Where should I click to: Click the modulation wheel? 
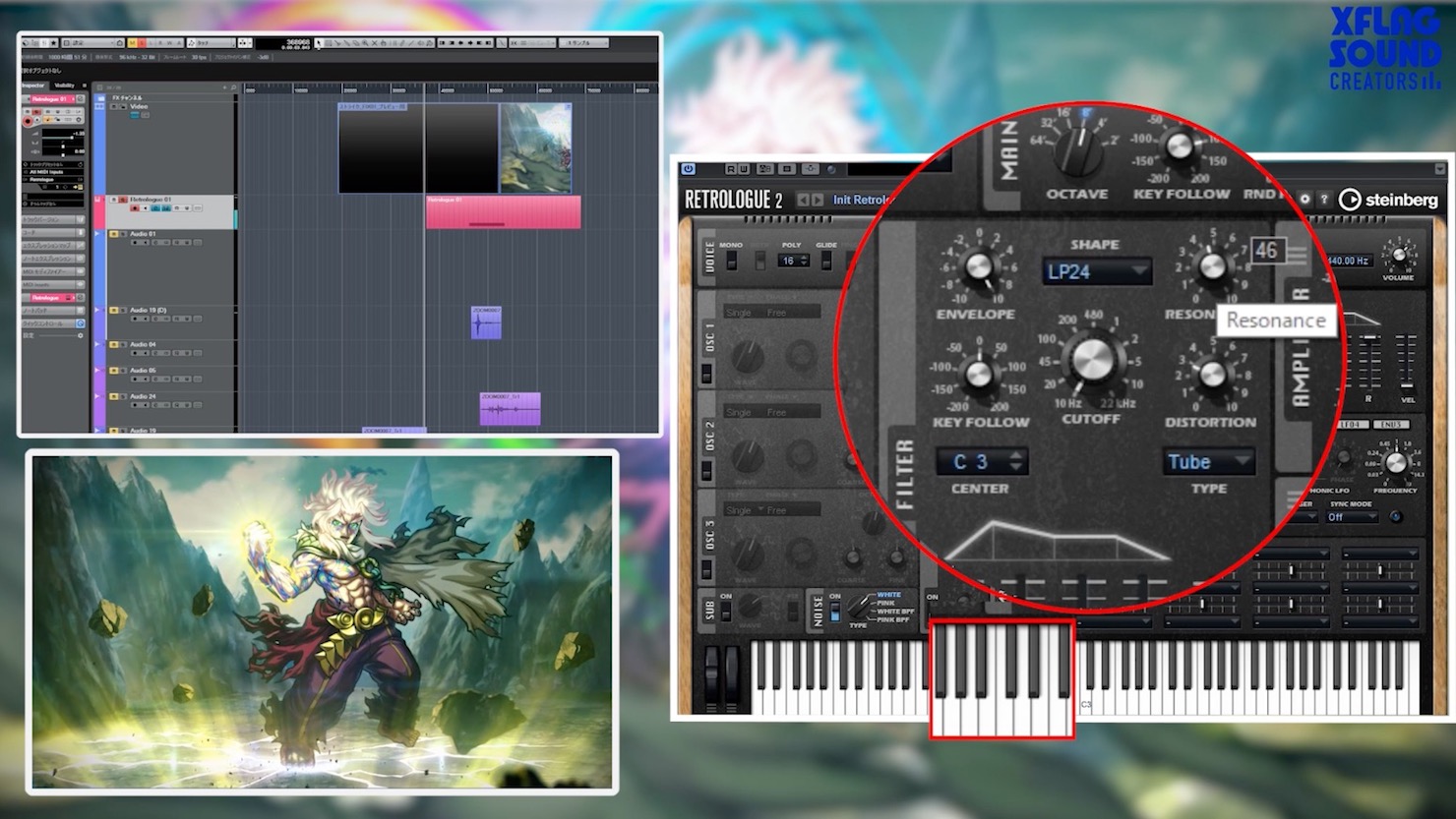click(x=734, y=675)
